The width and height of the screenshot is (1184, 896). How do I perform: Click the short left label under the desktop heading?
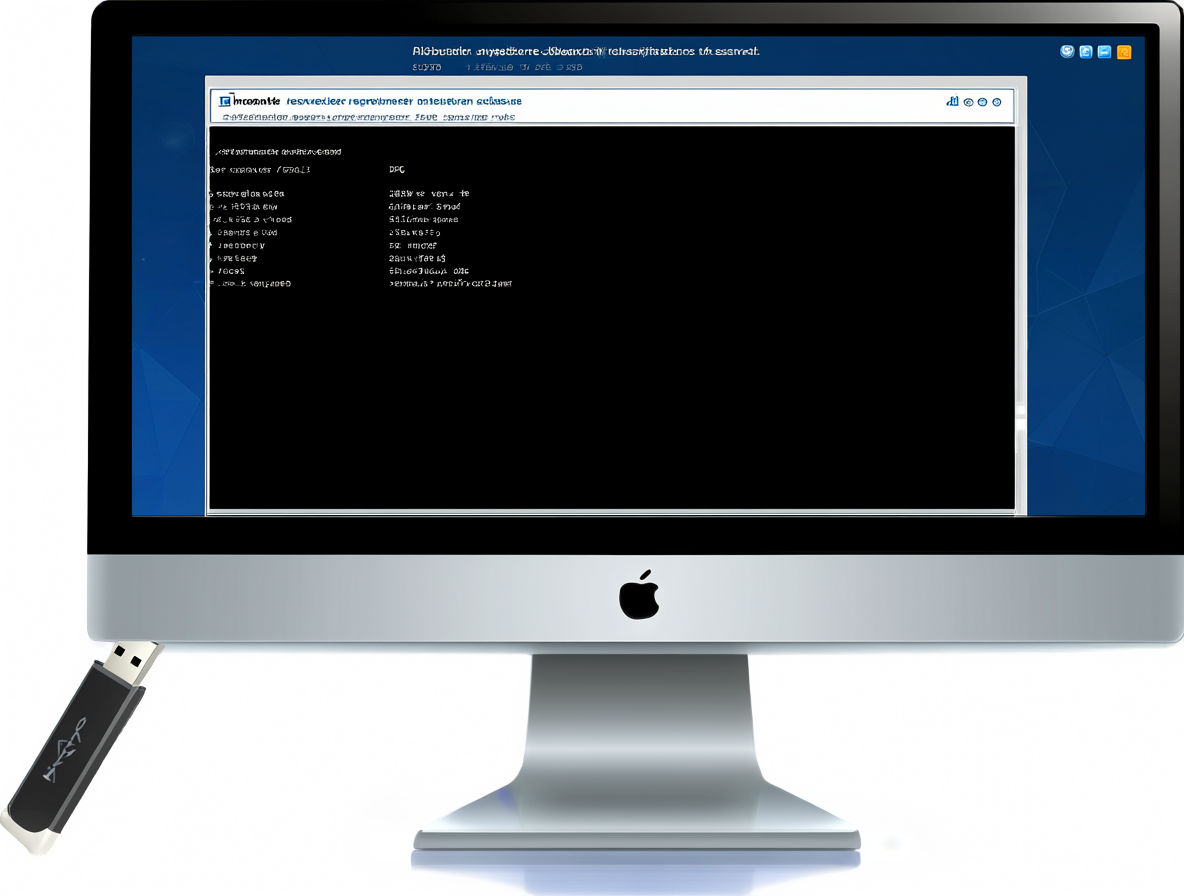pos(427,67)
